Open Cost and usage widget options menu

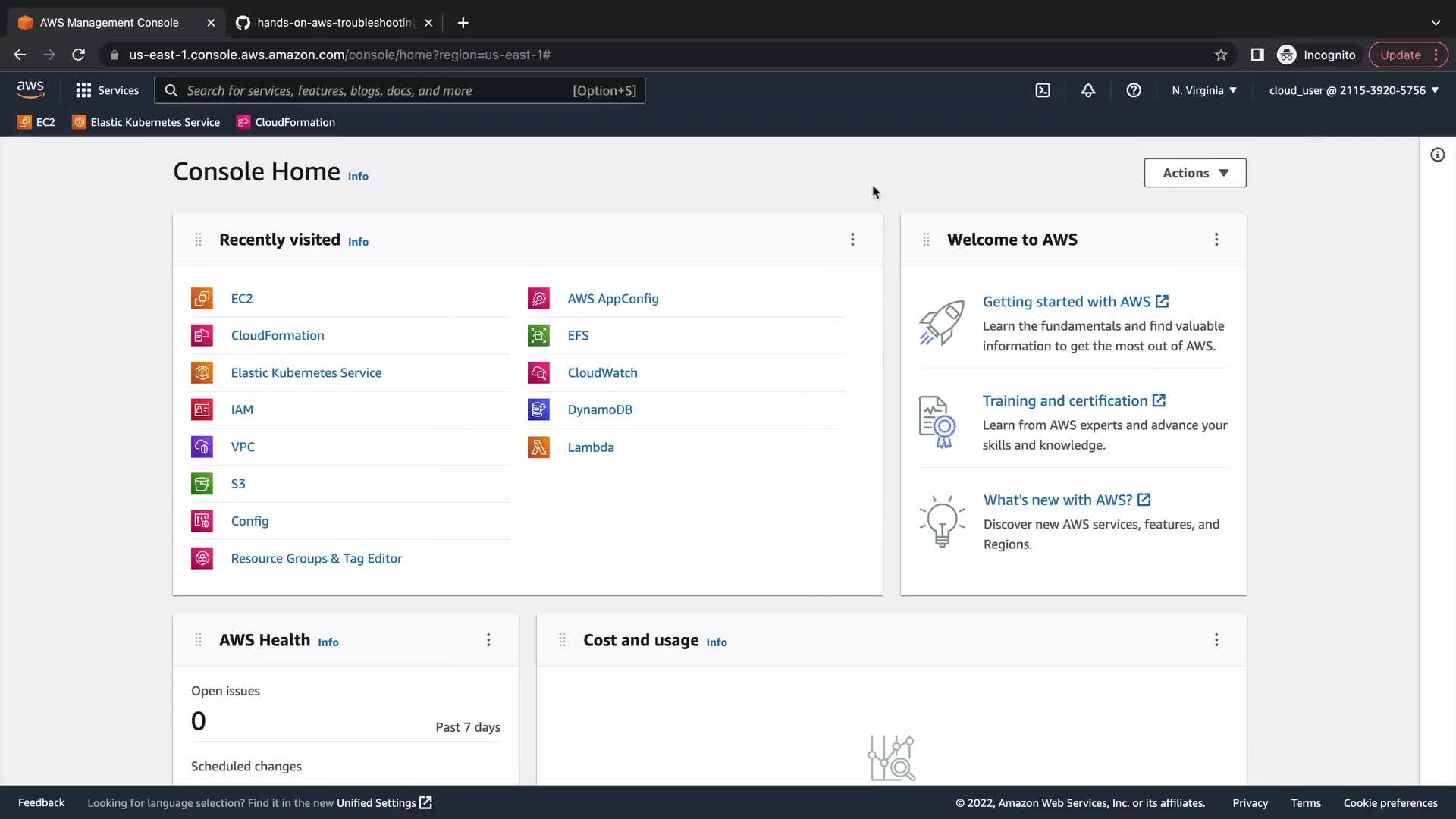[x=1216, y=640]
